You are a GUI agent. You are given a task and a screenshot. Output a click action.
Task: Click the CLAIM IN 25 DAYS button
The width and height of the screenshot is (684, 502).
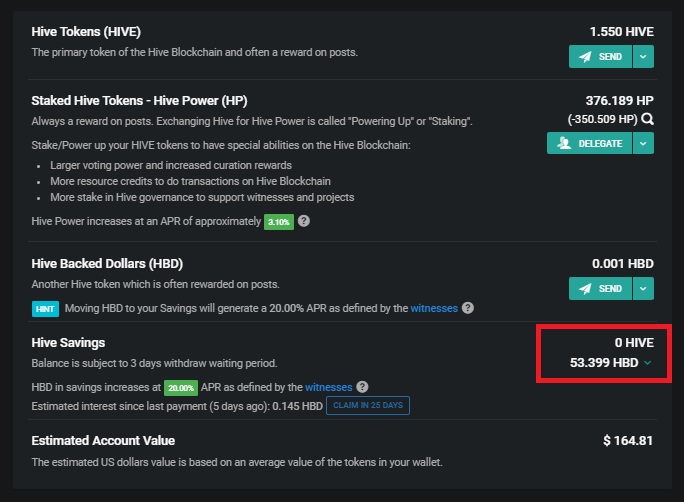pos(368,406)
